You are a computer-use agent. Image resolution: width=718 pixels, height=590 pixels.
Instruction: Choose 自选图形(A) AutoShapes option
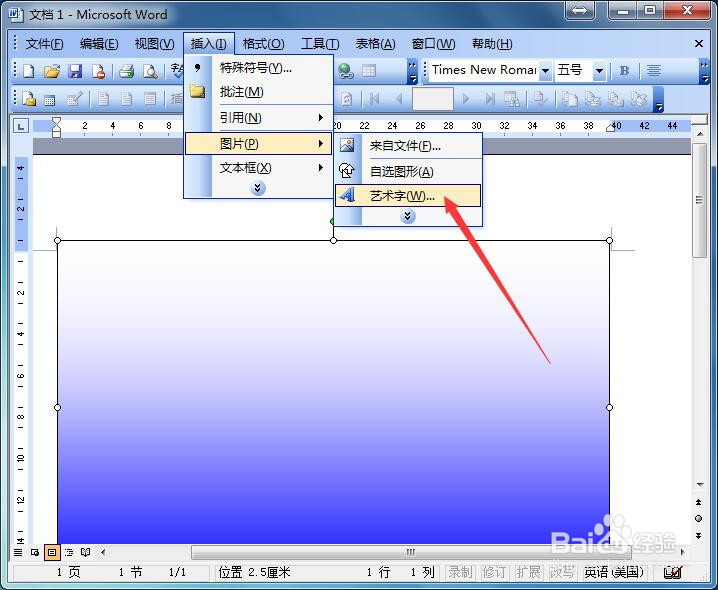point(408,171)
